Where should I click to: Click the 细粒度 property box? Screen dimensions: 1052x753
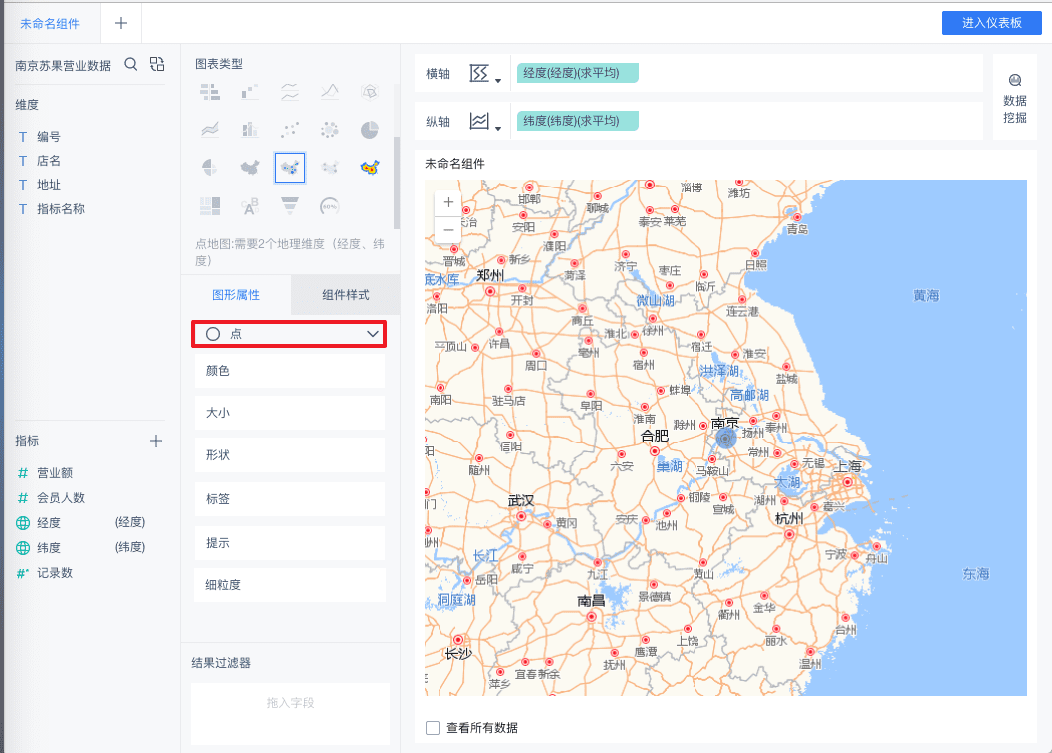pyautogui.click(x=290, y=585)
